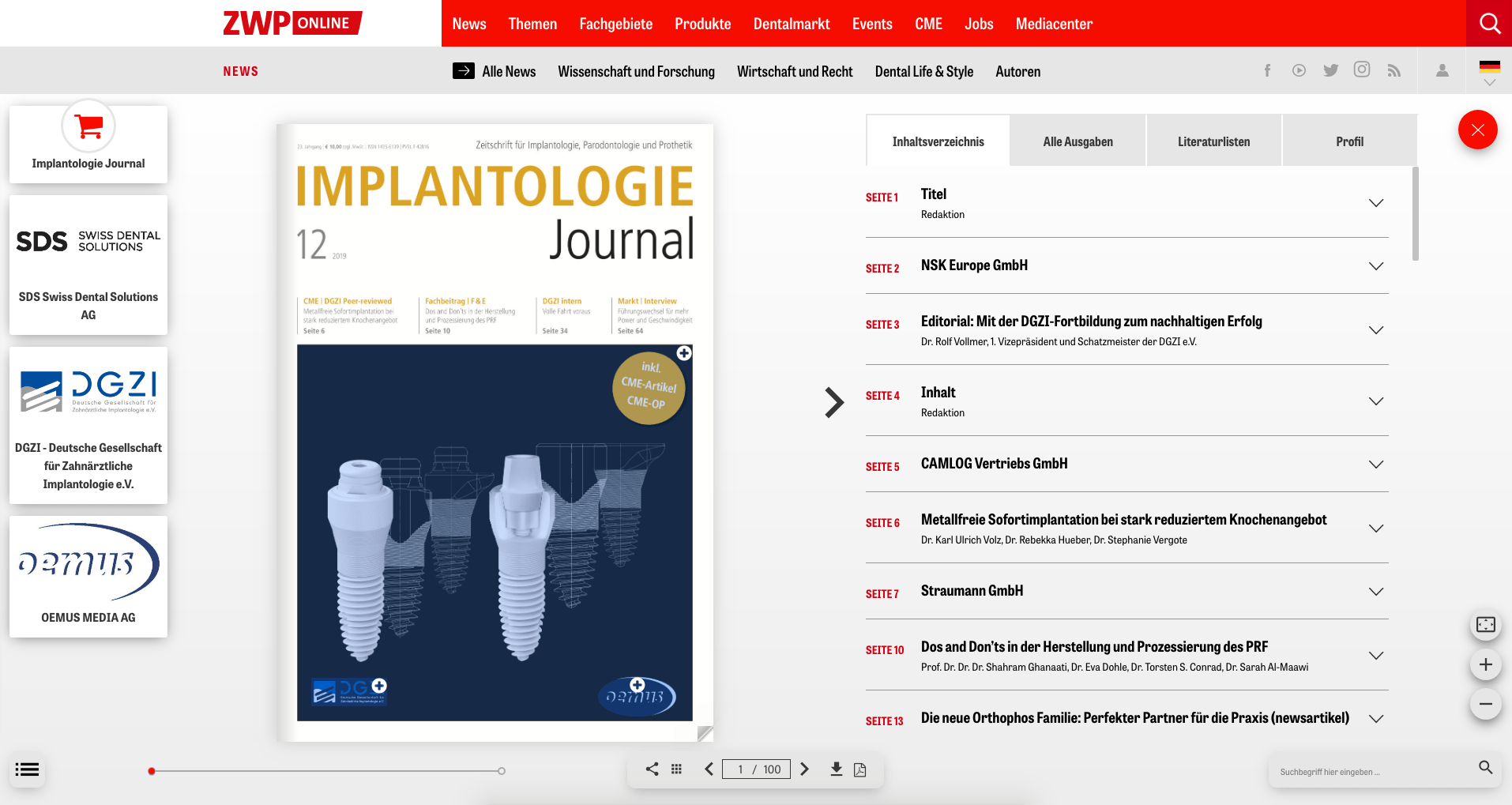The height and width of the screenshot is (805, 1512).
Task: Toggle the table-of-contents list icon
Action: coord(27,769)
